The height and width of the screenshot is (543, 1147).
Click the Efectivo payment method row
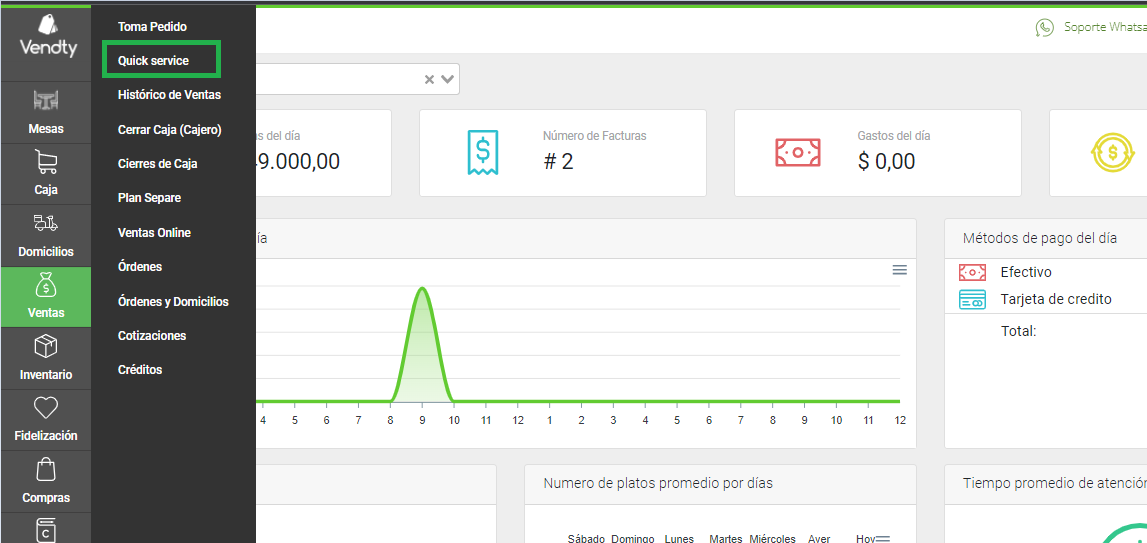coord(1046,272)
